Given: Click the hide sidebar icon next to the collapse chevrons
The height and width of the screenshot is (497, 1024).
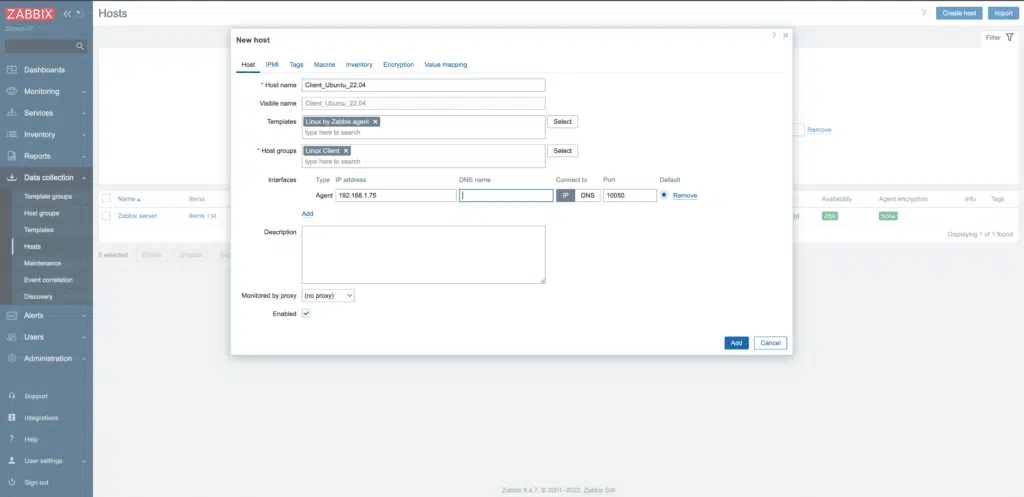Looking at the screenshot, I should pos(80,14).
